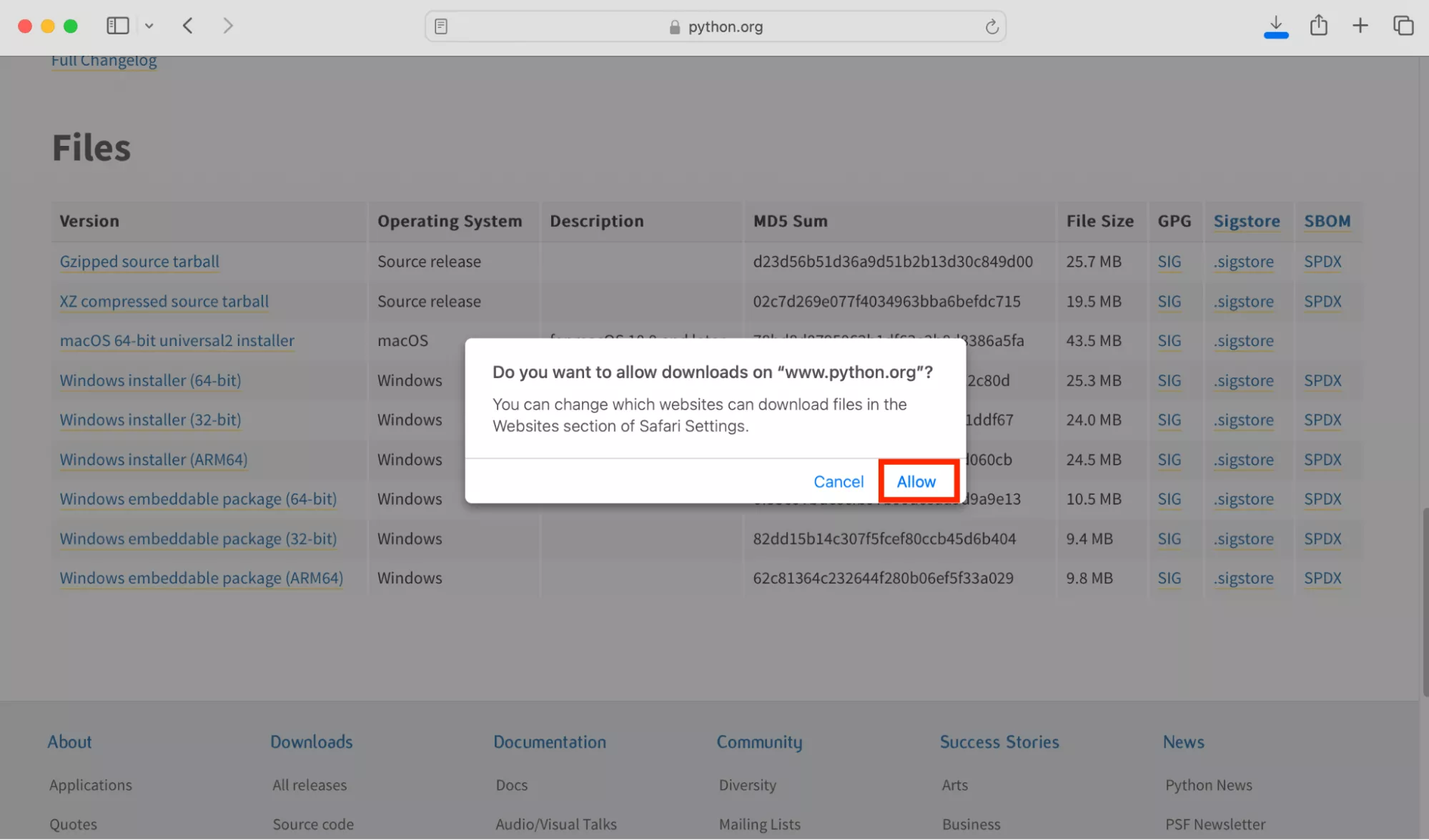Open the Sigstore column header link

pyautogui.click(x=1247, y=222)
